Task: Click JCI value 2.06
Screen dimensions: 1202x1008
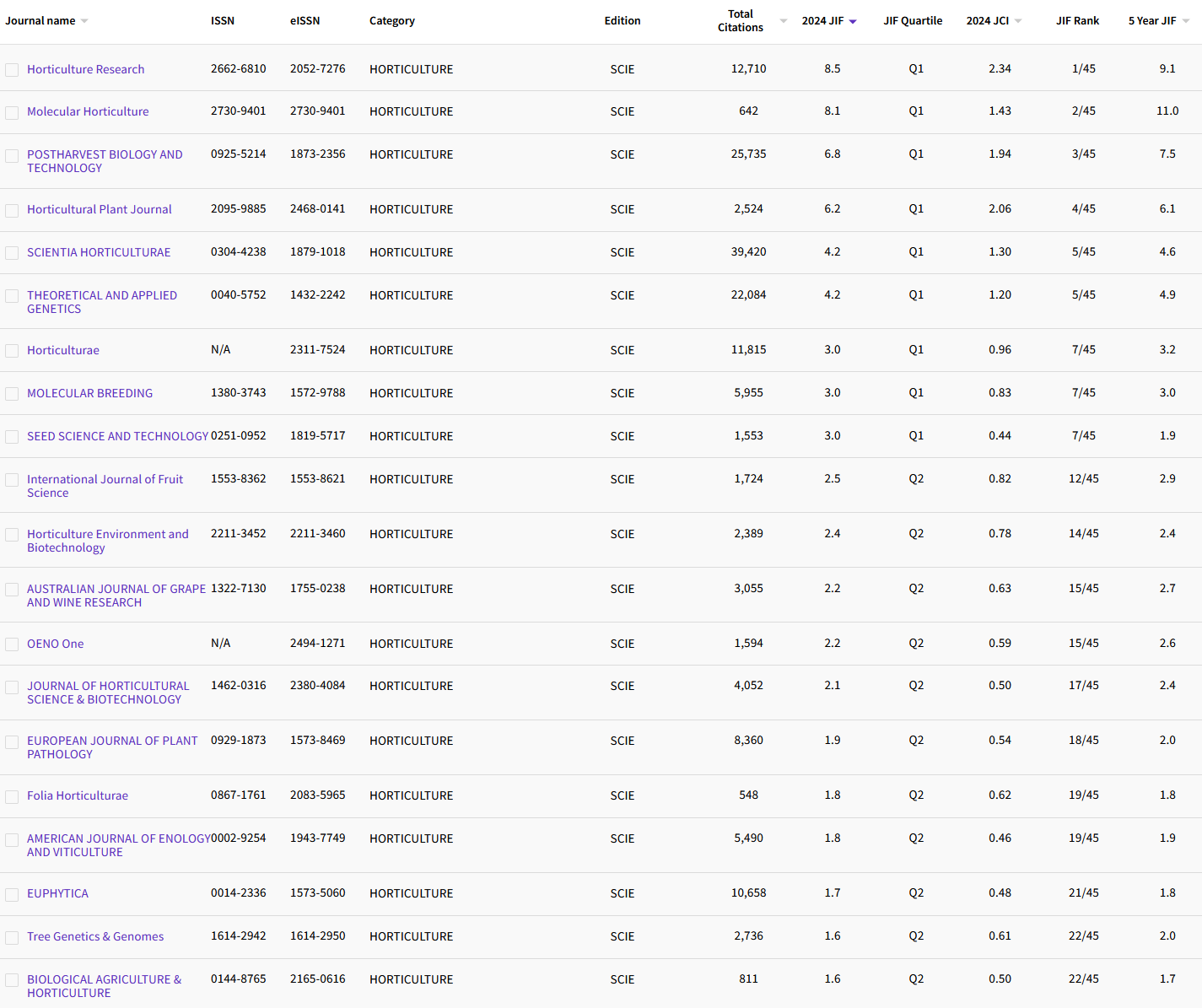Action: [1000, 209]
